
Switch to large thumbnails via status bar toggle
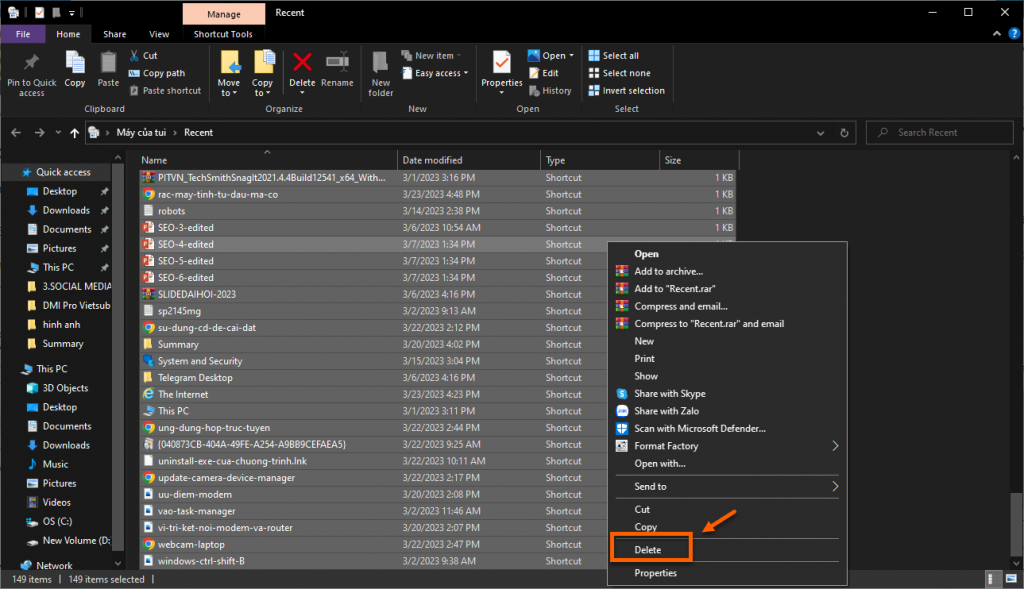(x=1010, y=578)
